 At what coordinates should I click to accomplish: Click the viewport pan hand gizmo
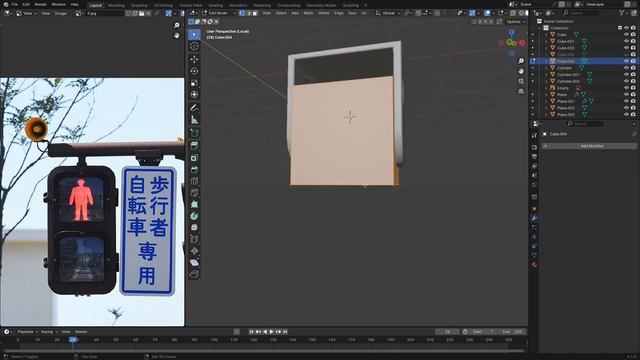tap(521, 71)
